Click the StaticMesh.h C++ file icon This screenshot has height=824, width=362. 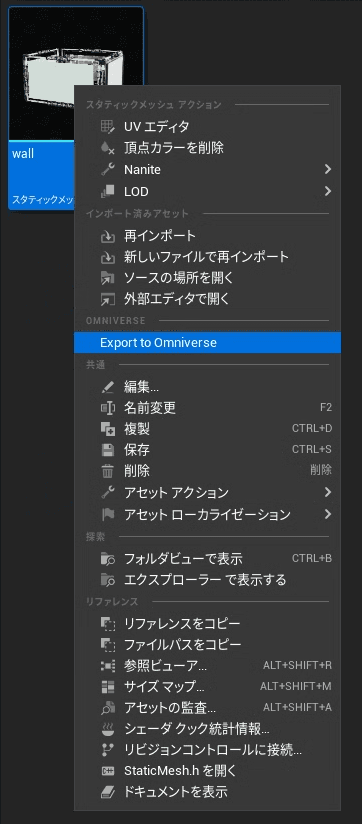coord(107,771)
